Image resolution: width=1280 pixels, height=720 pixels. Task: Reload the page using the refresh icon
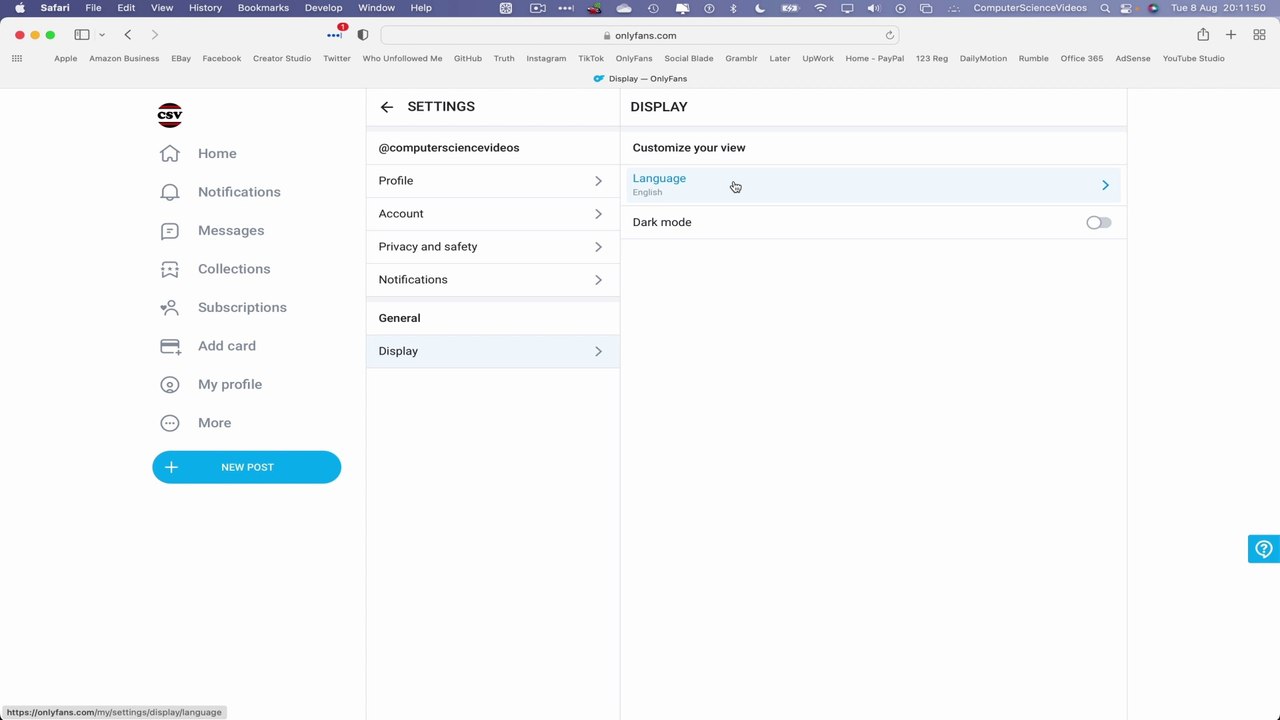click(x=889, y=35)
